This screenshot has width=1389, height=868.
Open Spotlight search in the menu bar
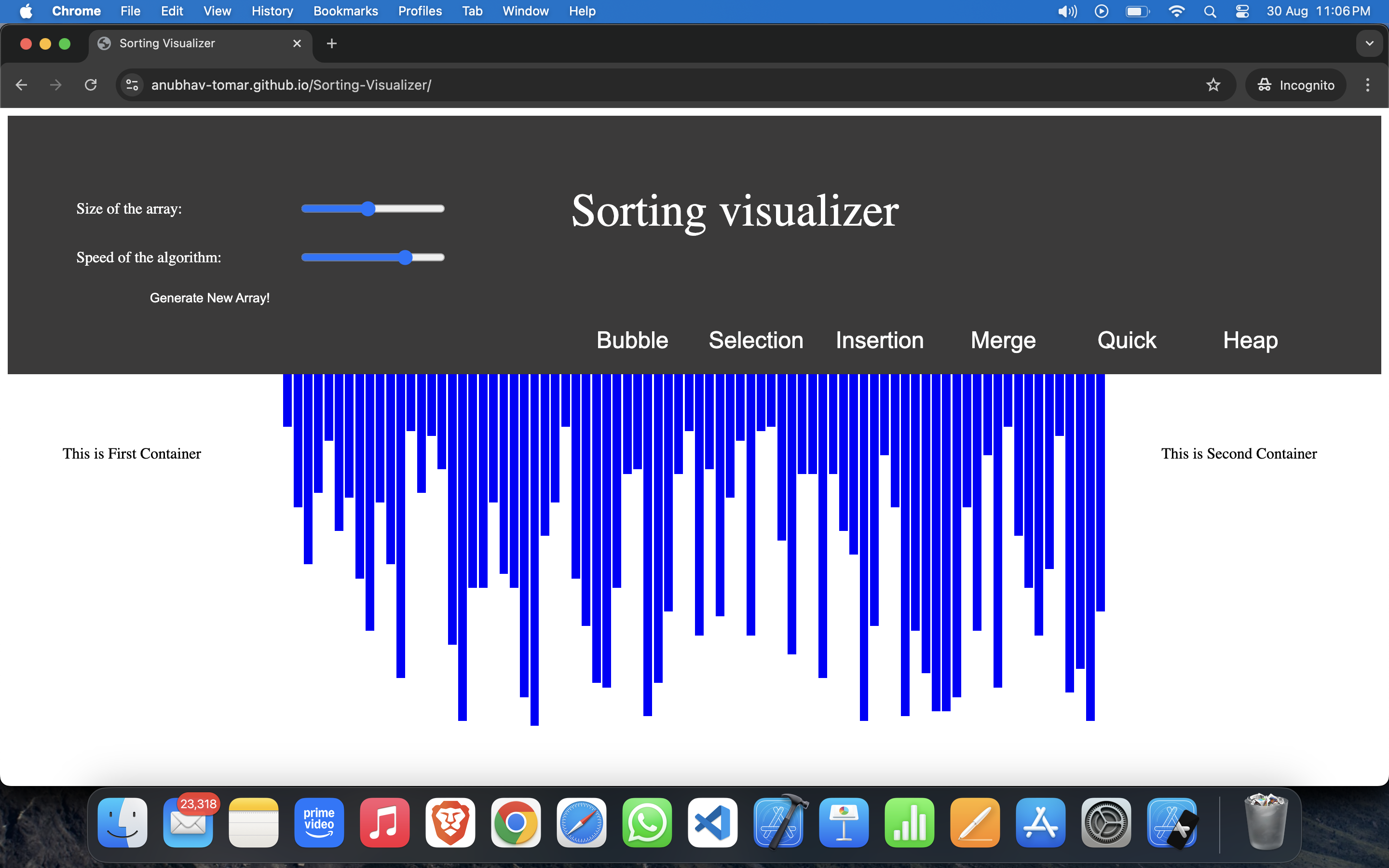click(x=1210, y=11)
